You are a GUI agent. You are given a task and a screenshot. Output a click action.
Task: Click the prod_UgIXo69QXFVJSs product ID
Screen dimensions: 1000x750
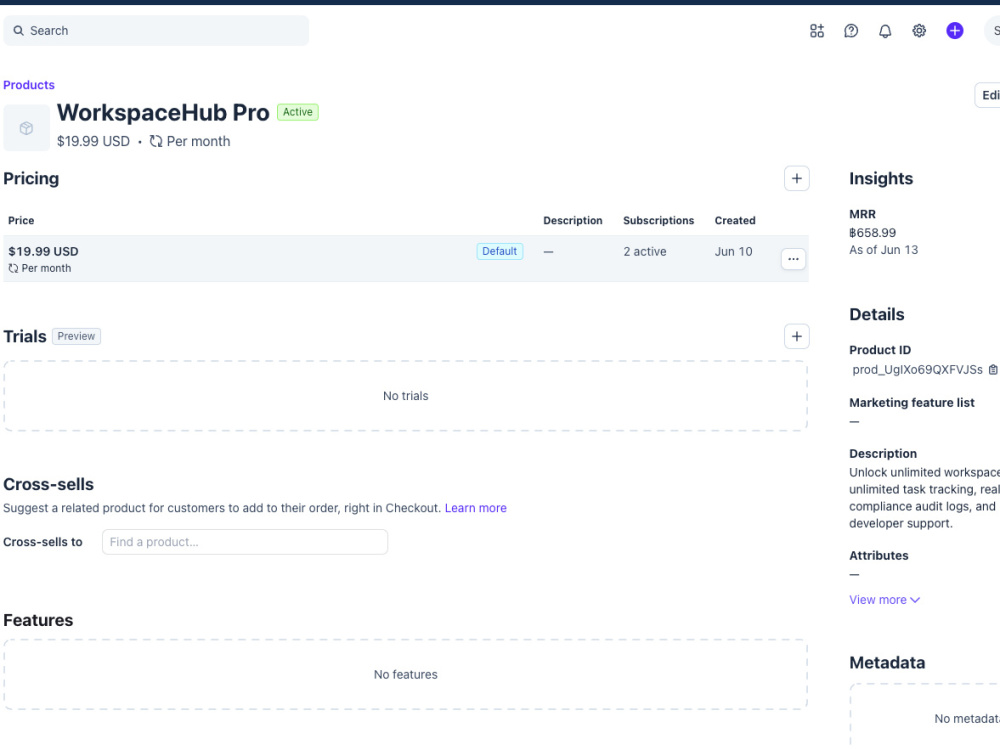(x=917, y=370)
